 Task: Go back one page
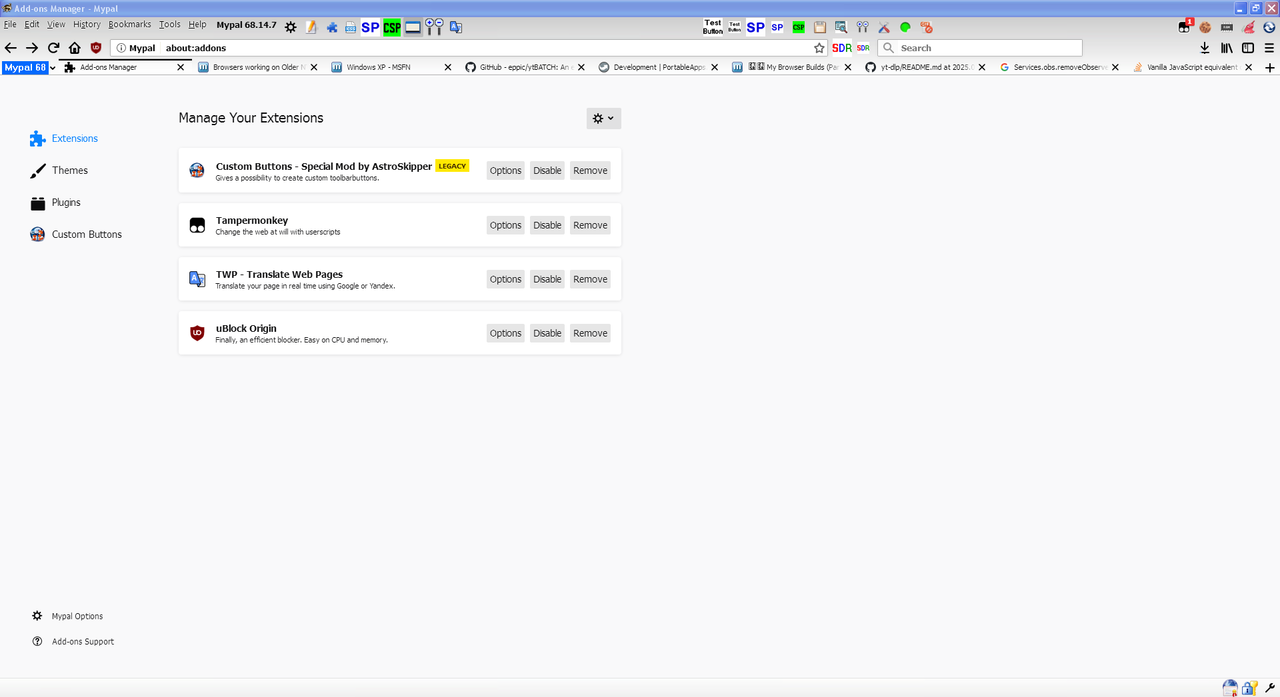(x=11, y=47)
